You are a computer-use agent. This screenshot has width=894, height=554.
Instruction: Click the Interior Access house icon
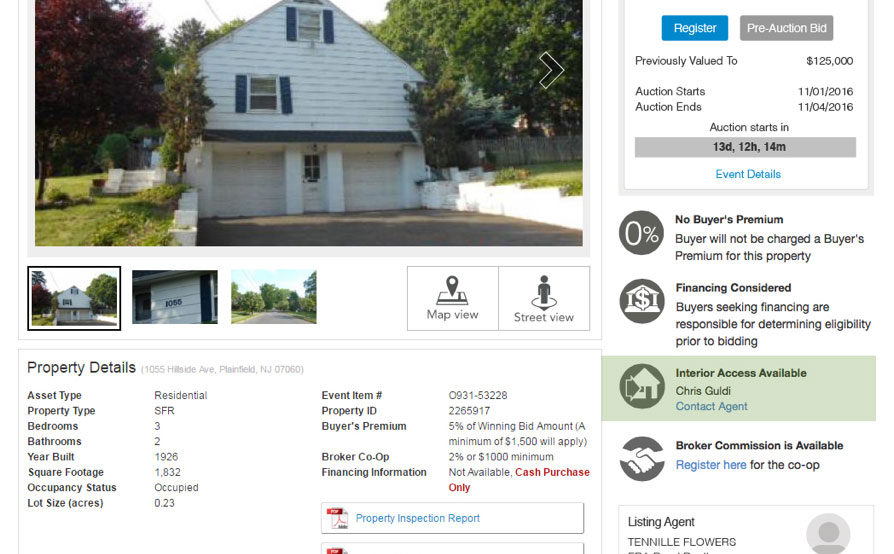[641, 386]
